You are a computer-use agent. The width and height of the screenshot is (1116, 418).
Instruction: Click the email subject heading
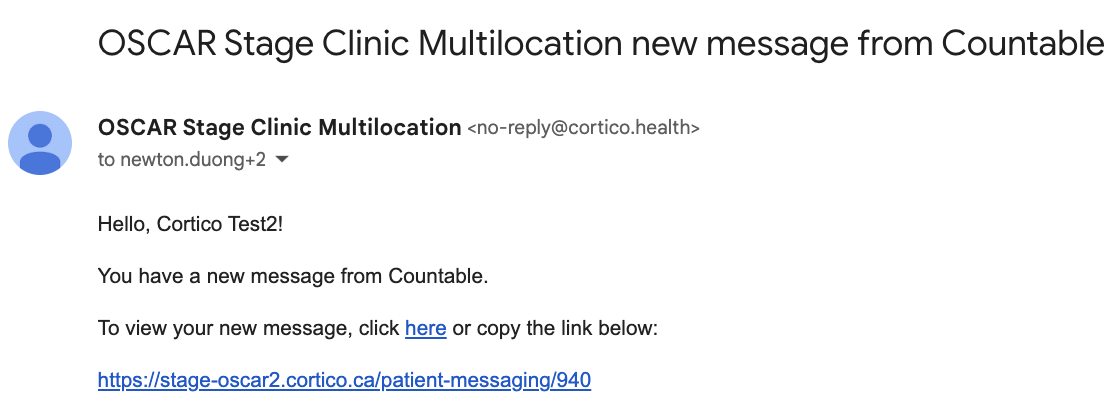point(600,44)
